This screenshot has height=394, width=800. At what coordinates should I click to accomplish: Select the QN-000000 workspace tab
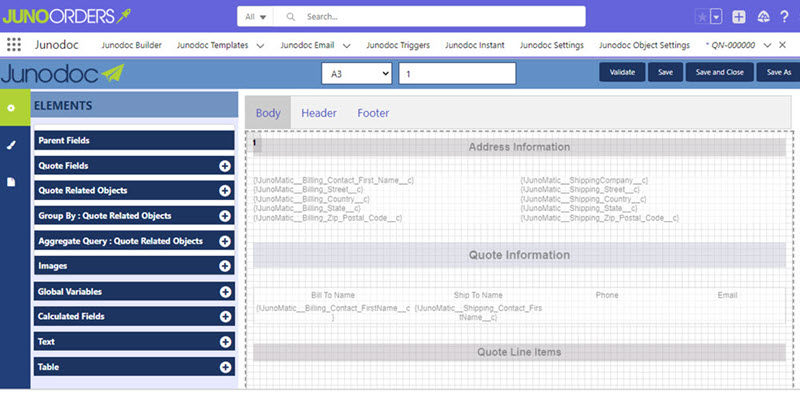pos(730,45)
